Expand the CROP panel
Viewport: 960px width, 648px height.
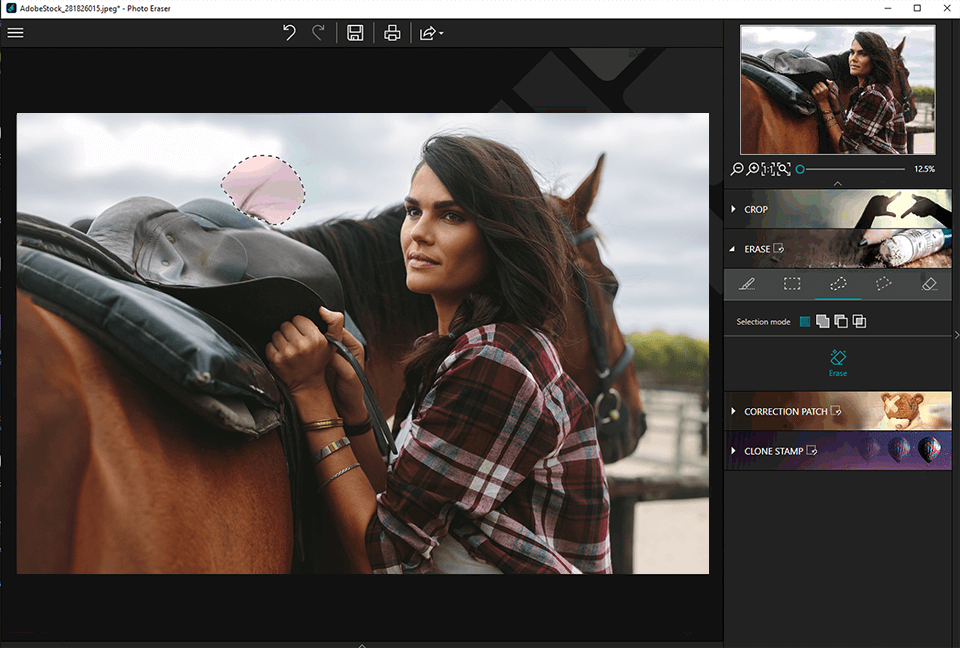click(757, 210)
